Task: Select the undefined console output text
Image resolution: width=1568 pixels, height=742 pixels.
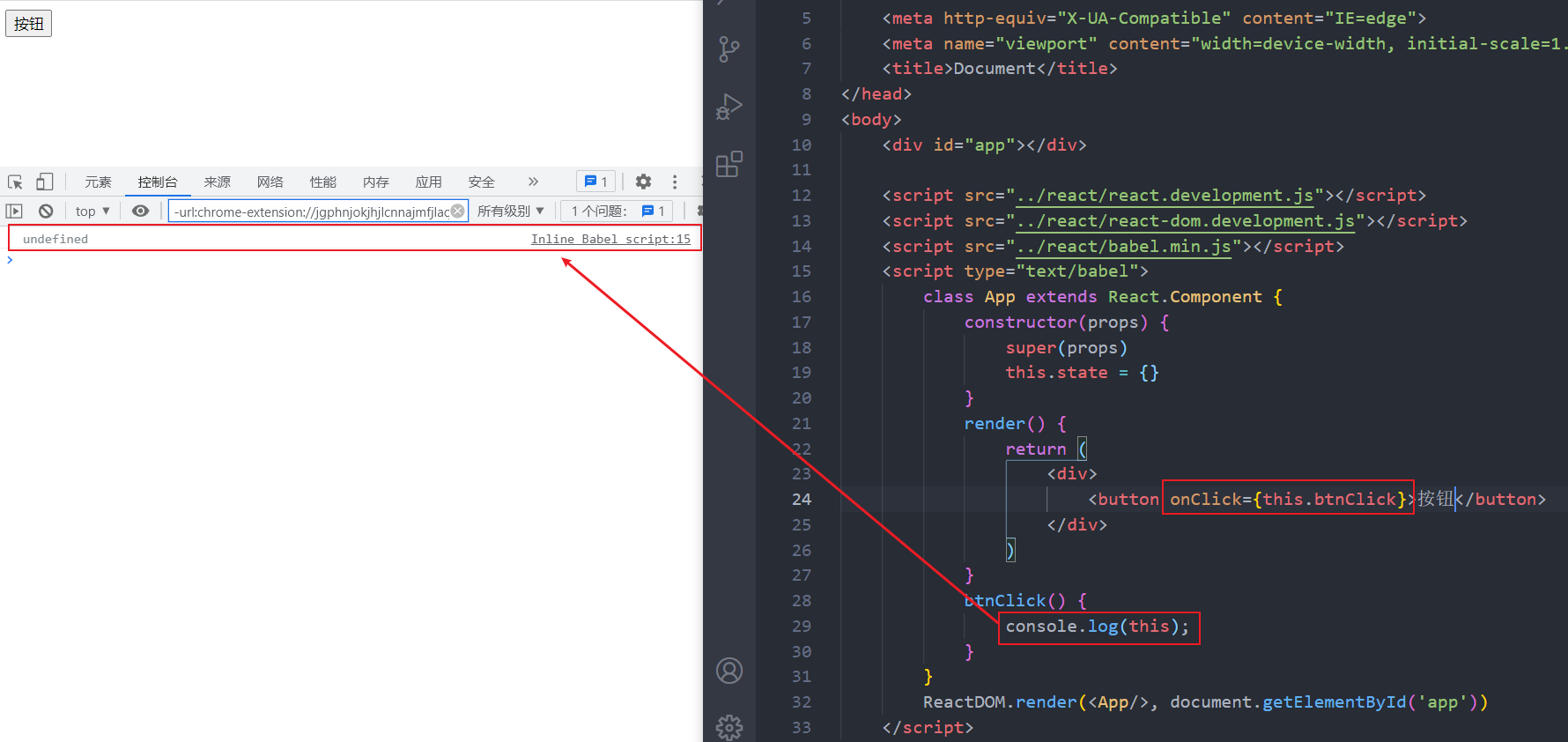Action: pos(55,239)
